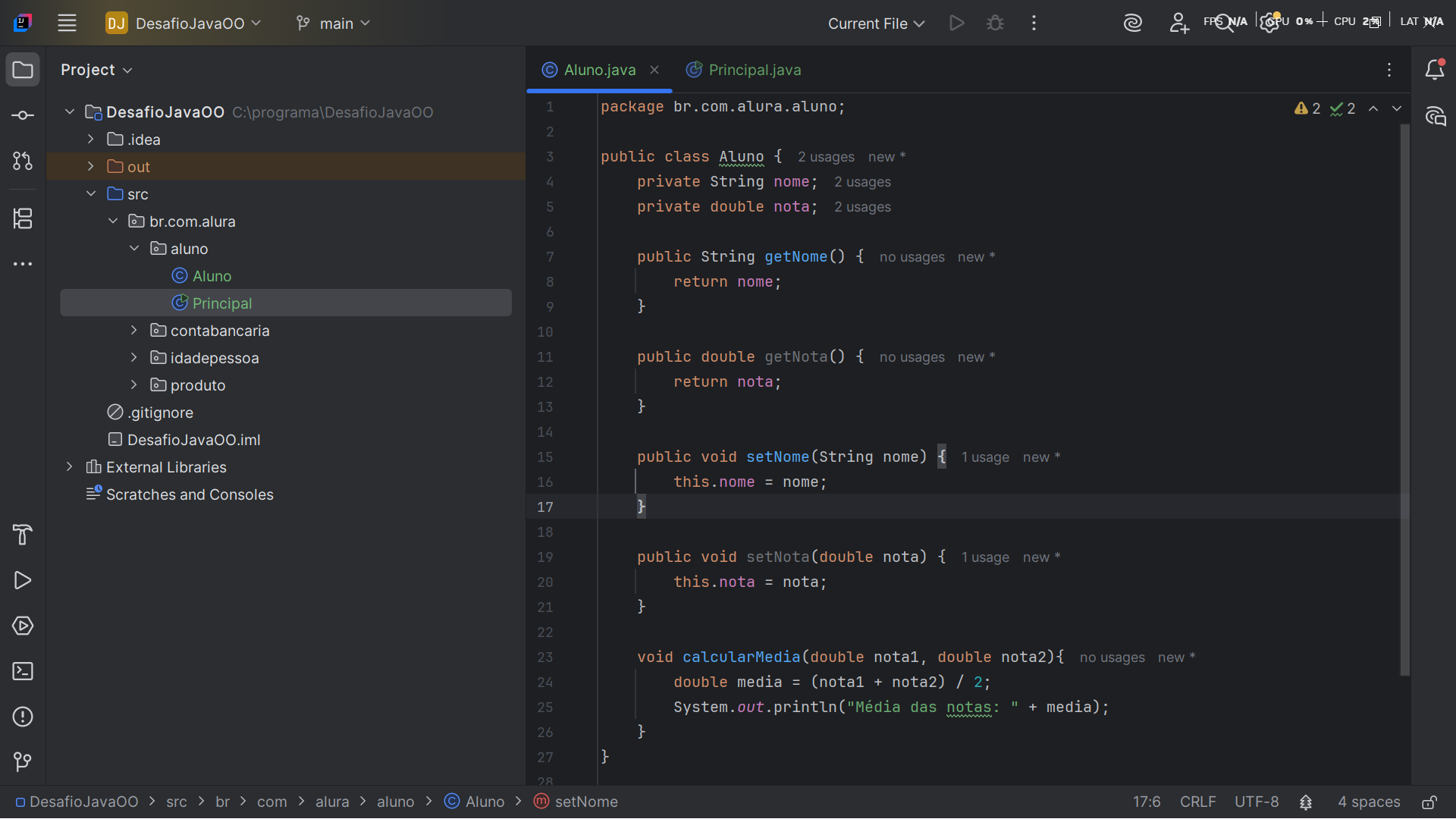Collapse the src folder
1456x819 pixels.
91,194
